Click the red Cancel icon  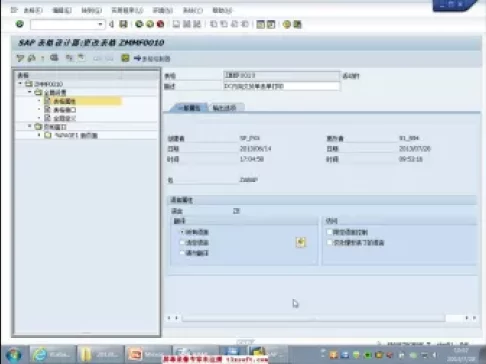pos(160,24)
